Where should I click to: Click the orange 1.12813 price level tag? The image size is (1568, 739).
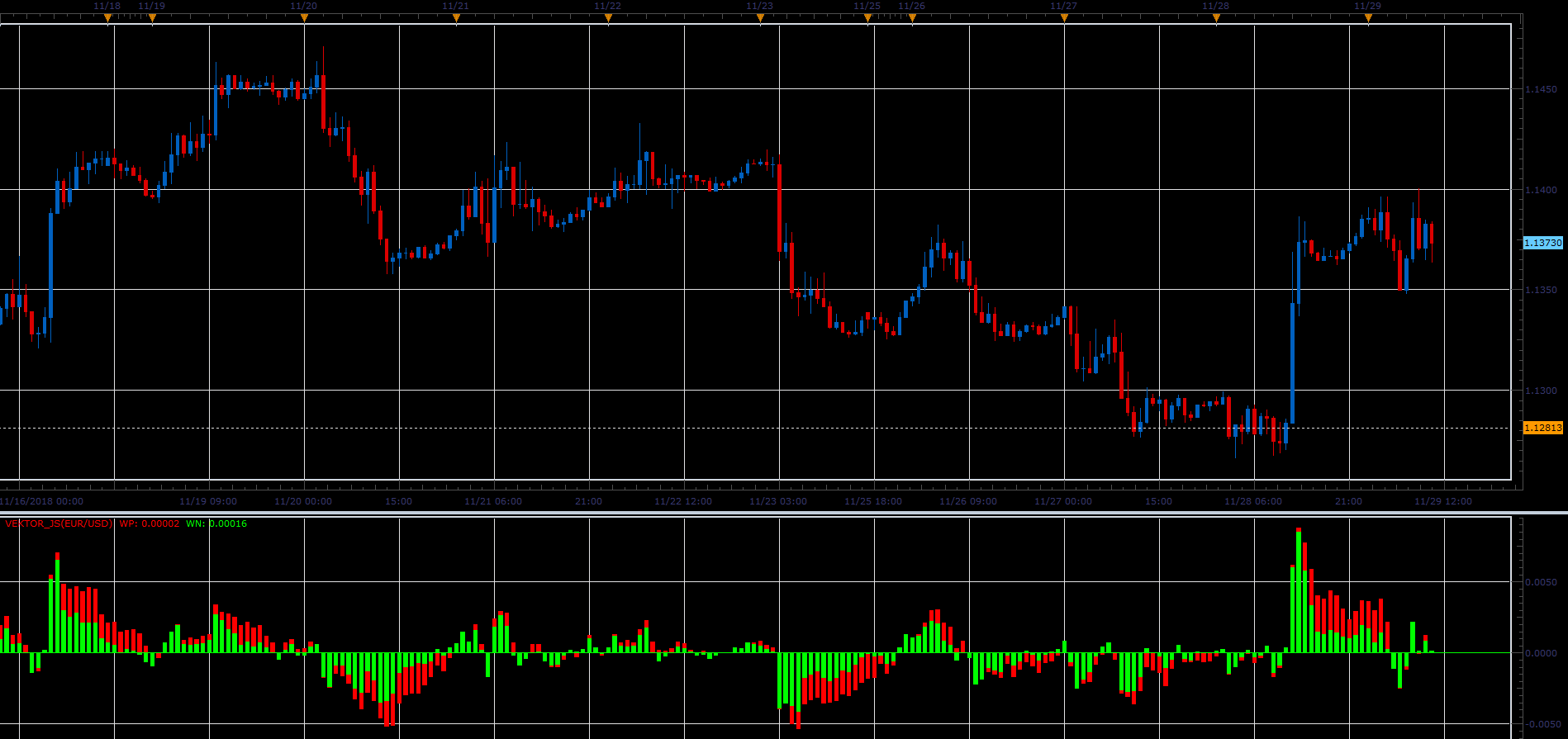[x=1543, y=428]
